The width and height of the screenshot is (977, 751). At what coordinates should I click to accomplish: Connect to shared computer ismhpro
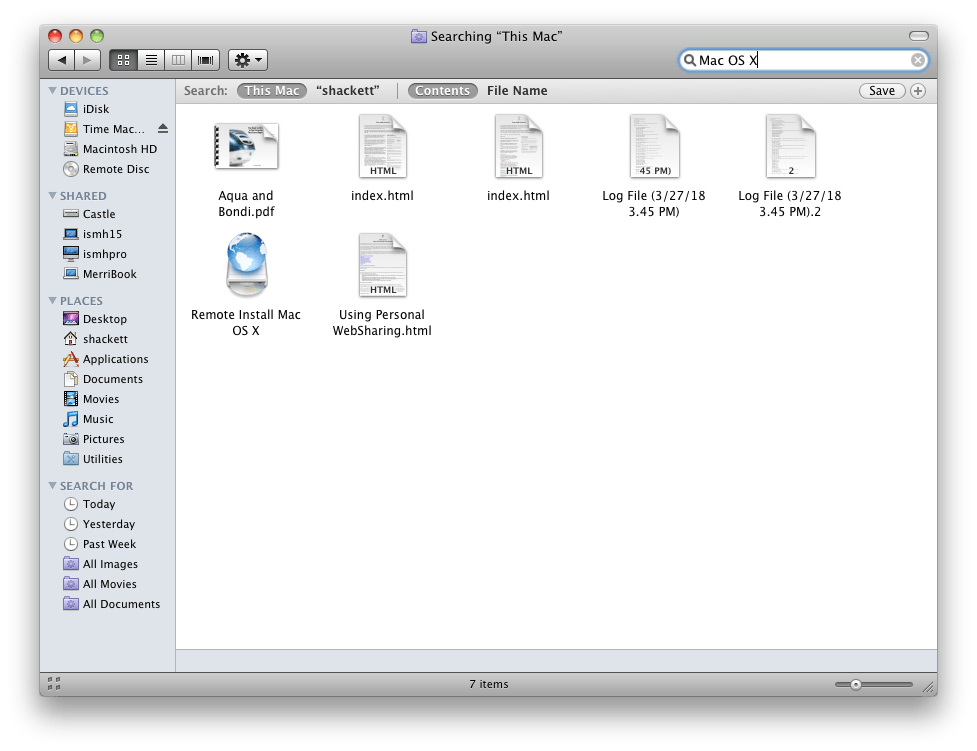click(x=107, y=254)
